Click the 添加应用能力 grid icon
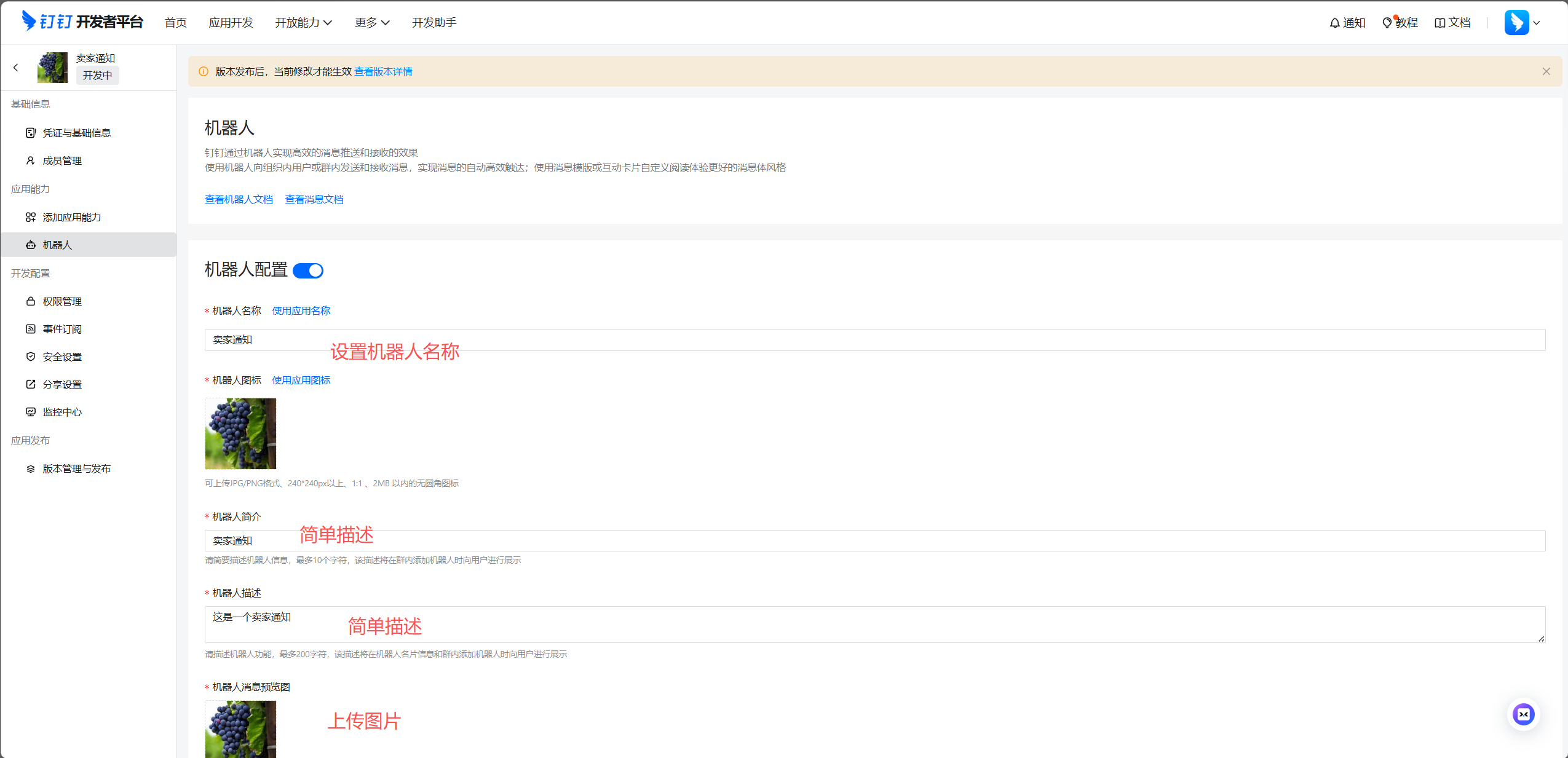The image size is (1568, 758). tap(31, 217)
